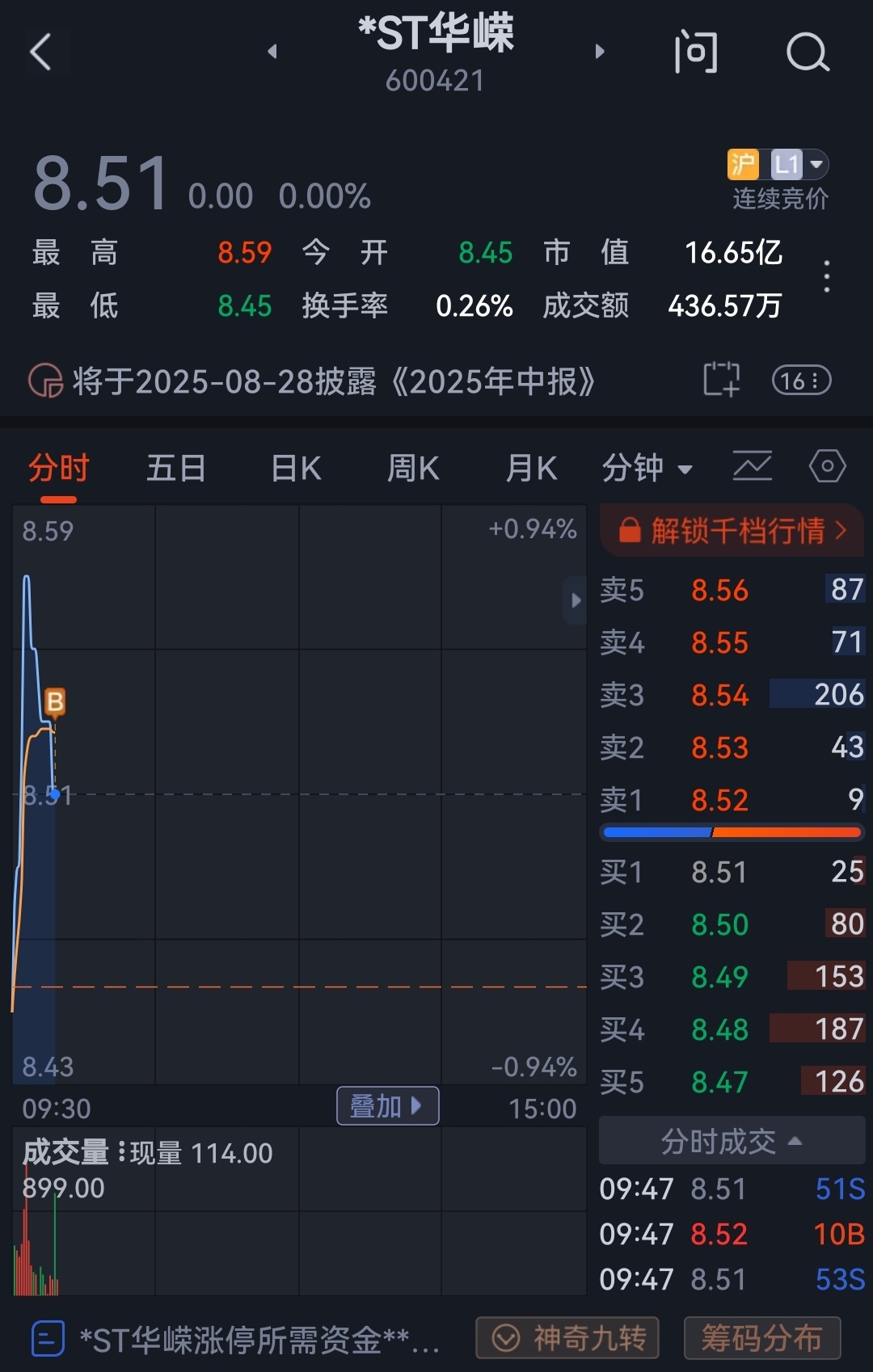Tap the announcement pie icon
This screenshot has width=873, height=1372.
[45, 381]
